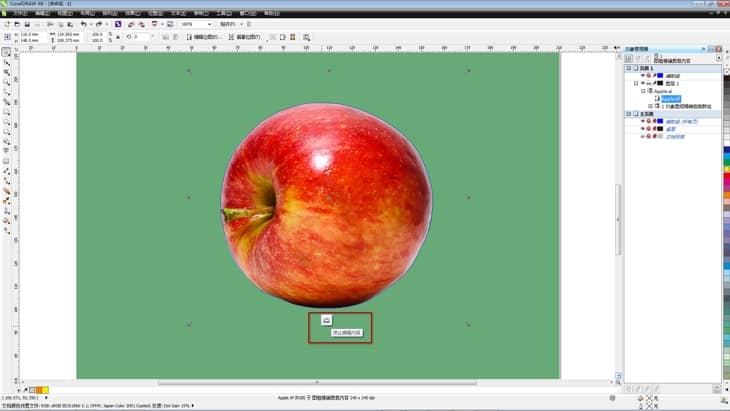
Task: Click the finish editing contents icon below the apple
Action: coord(326,320)
